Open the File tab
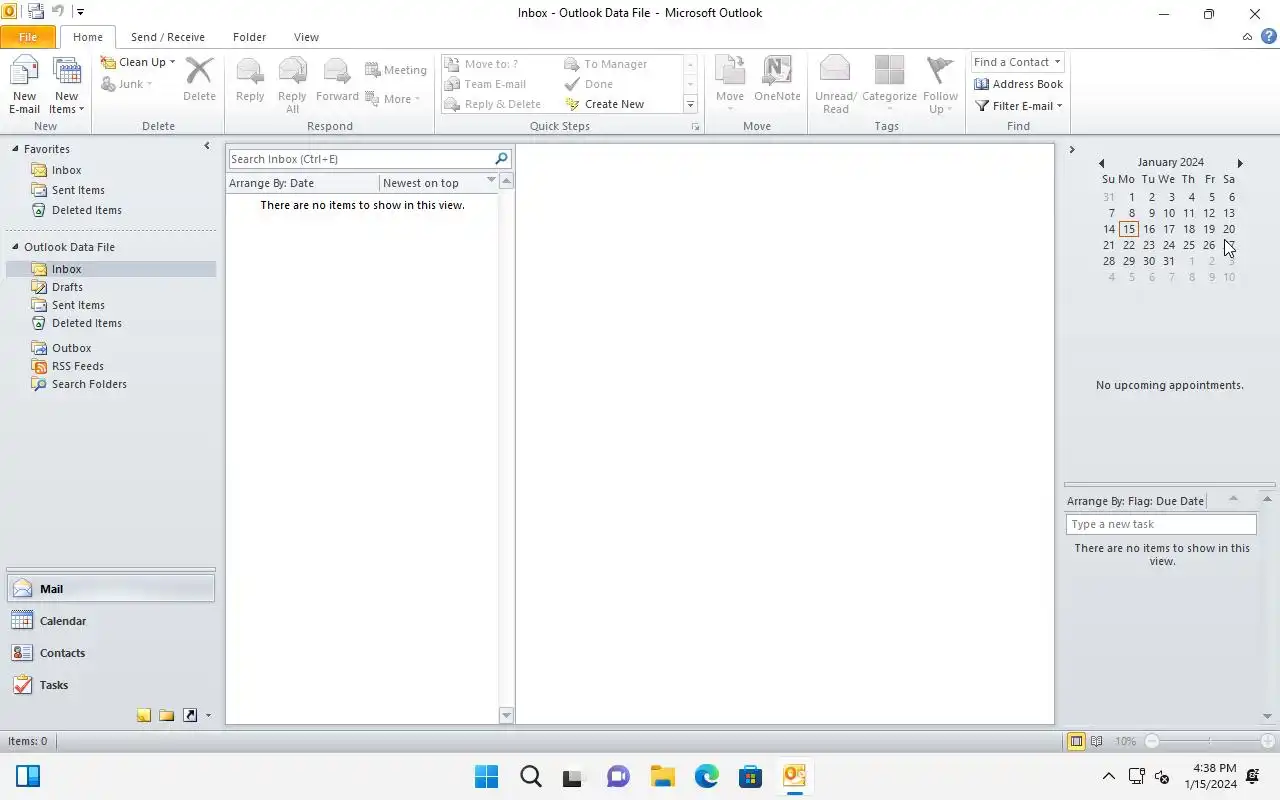This screenshot has width=1280, height=800. point(28,37)
